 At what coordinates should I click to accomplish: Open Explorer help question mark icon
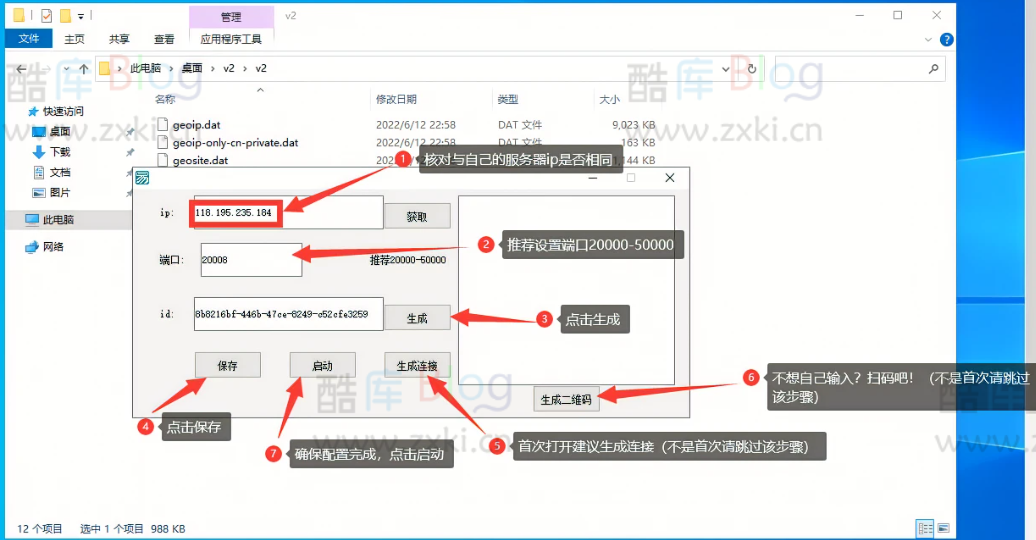[x=946, y=40]
